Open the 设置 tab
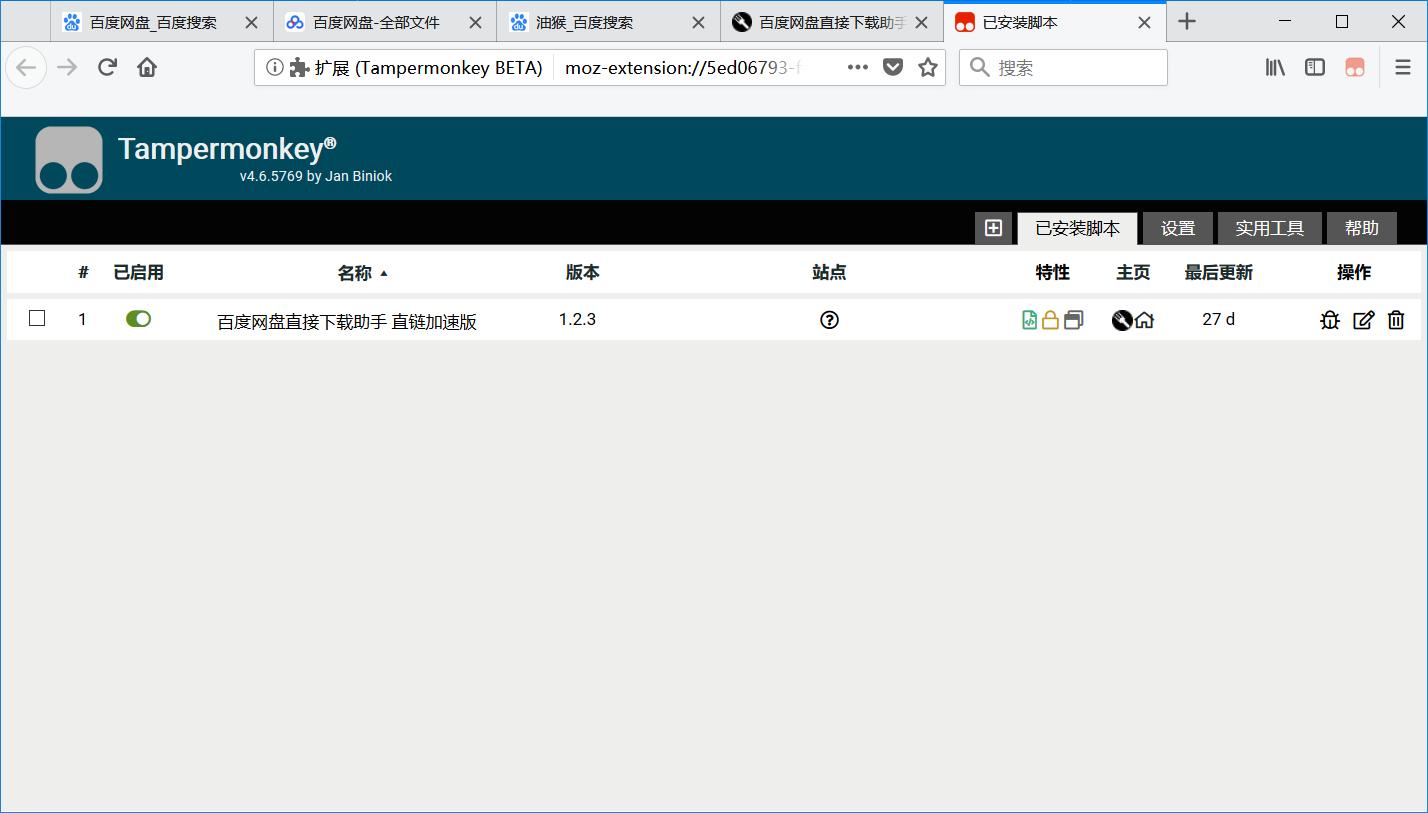 click(x=1178, y=228)
